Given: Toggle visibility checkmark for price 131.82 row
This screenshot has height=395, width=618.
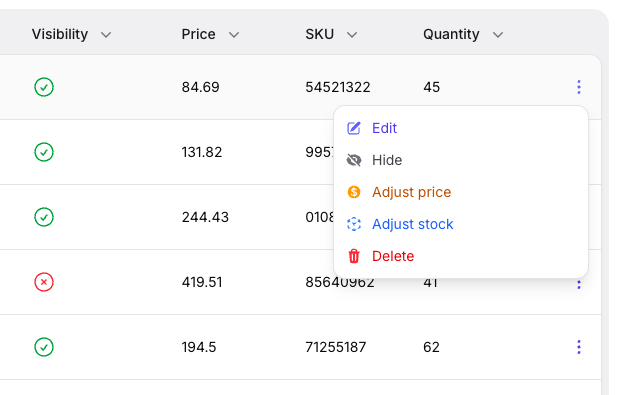Looking at the screenshot, I should point(44,152).
